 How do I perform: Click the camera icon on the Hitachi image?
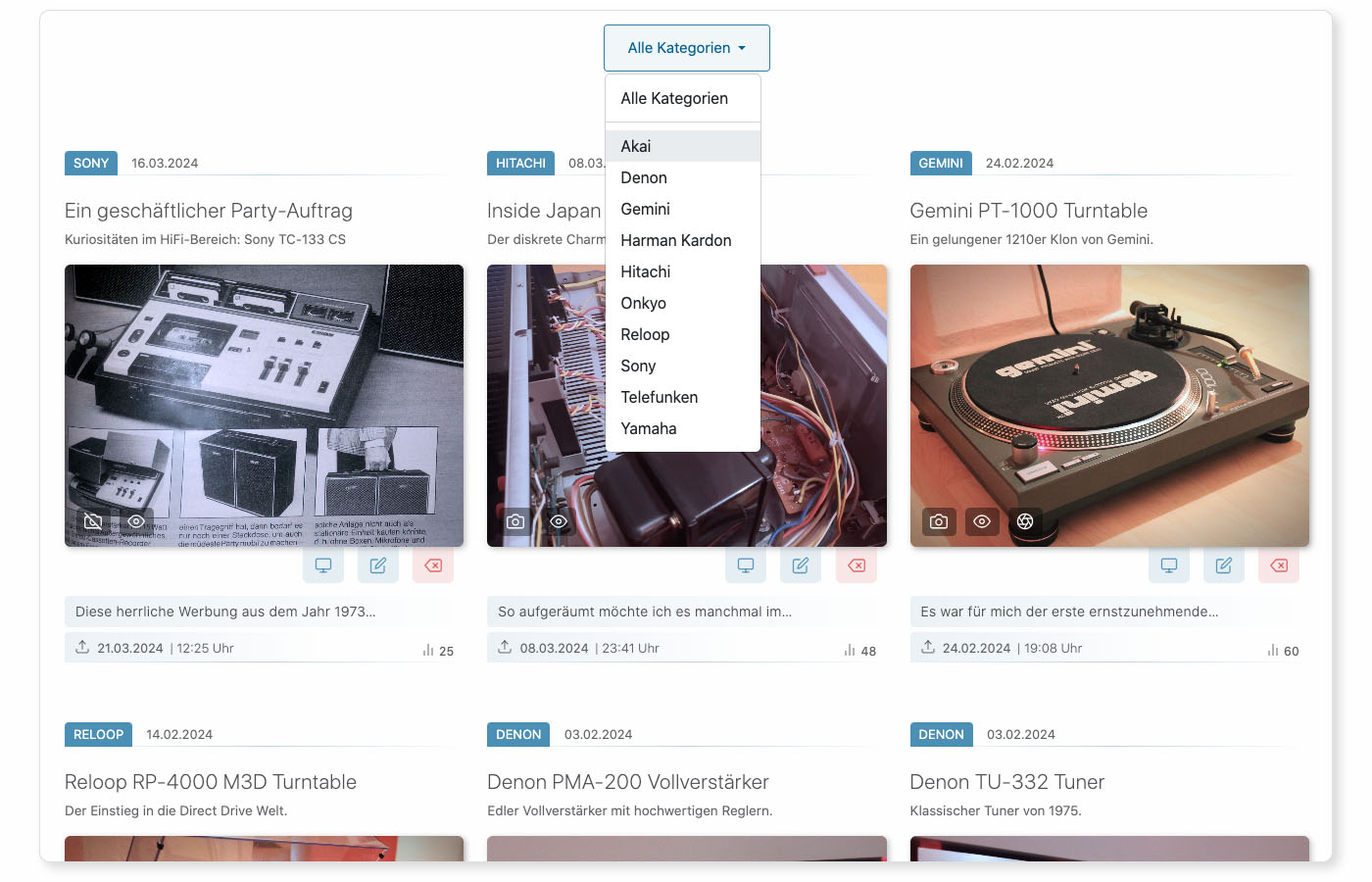[x=515, y=521]
